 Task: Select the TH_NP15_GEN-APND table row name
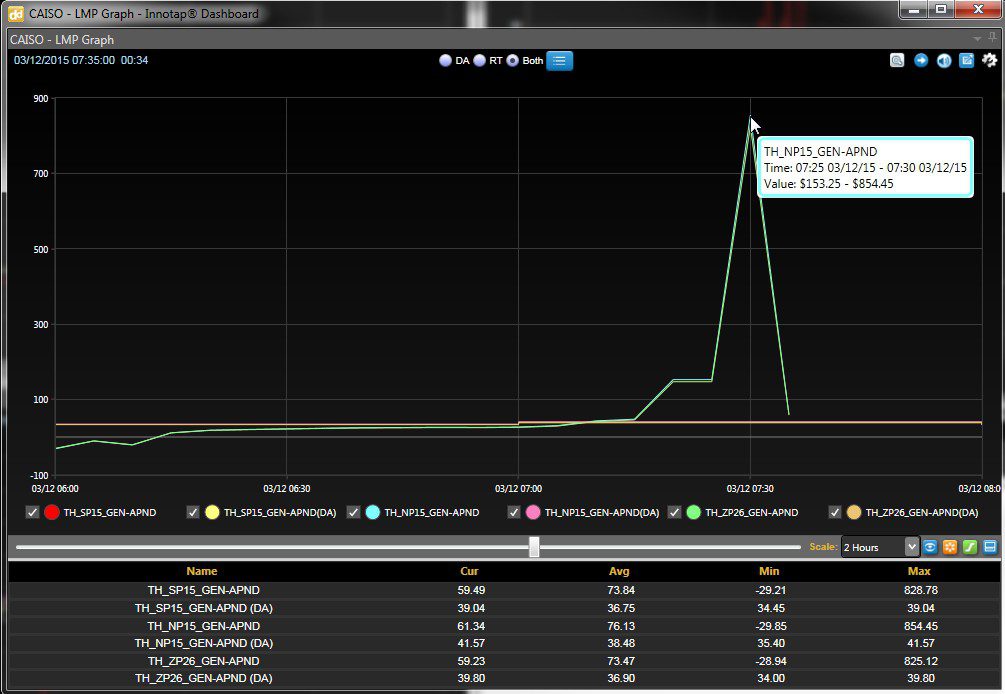pyautogui.click(x=204, y=626)
